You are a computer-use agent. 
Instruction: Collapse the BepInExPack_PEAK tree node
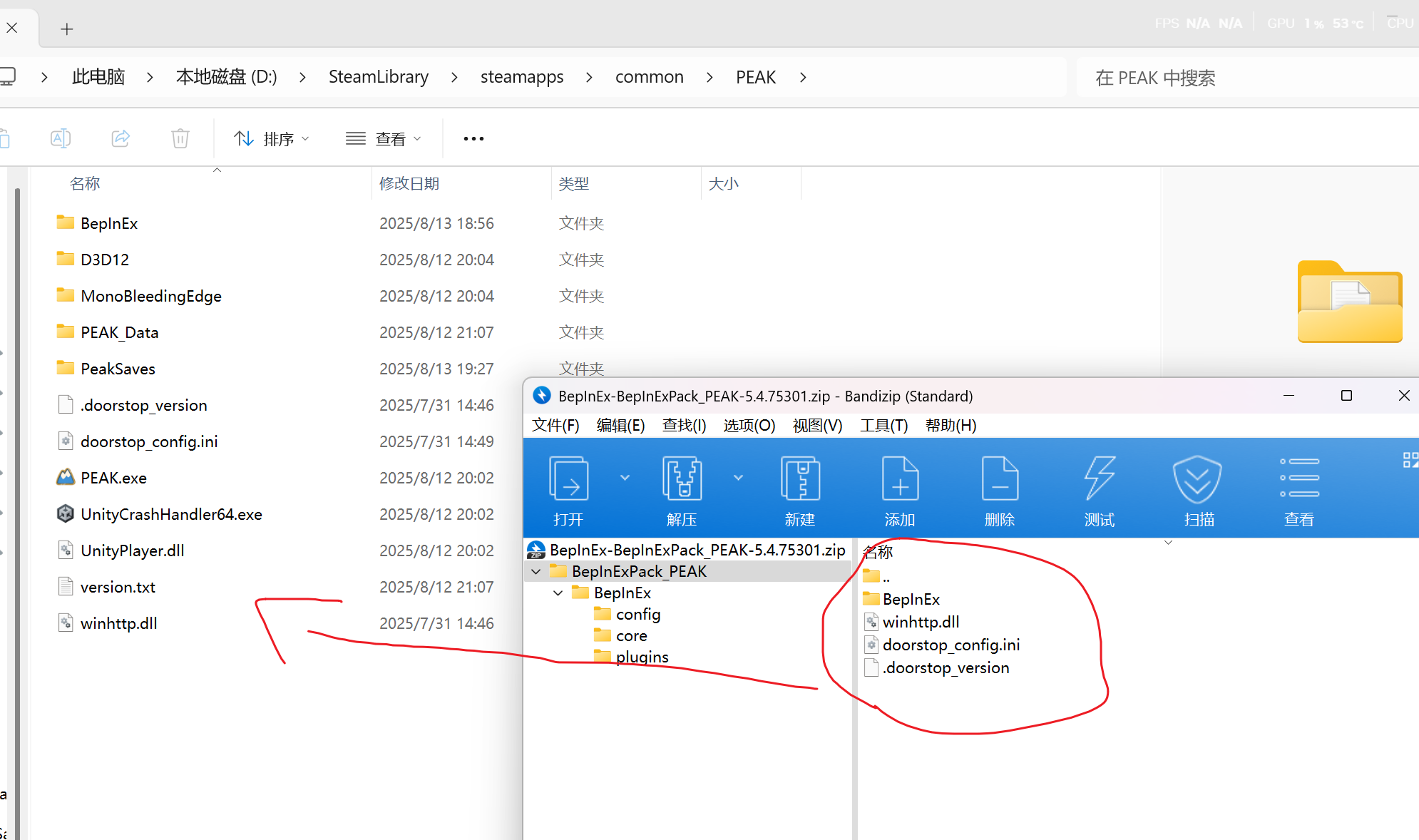click(536, 572)
